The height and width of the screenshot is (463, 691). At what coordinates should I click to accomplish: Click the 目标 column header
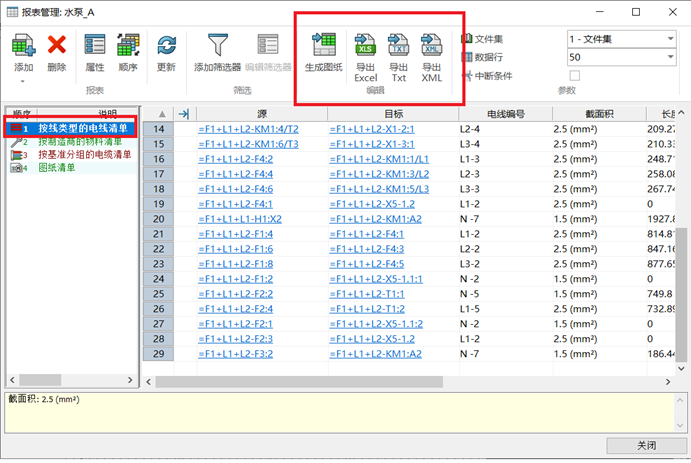point(393,114)
